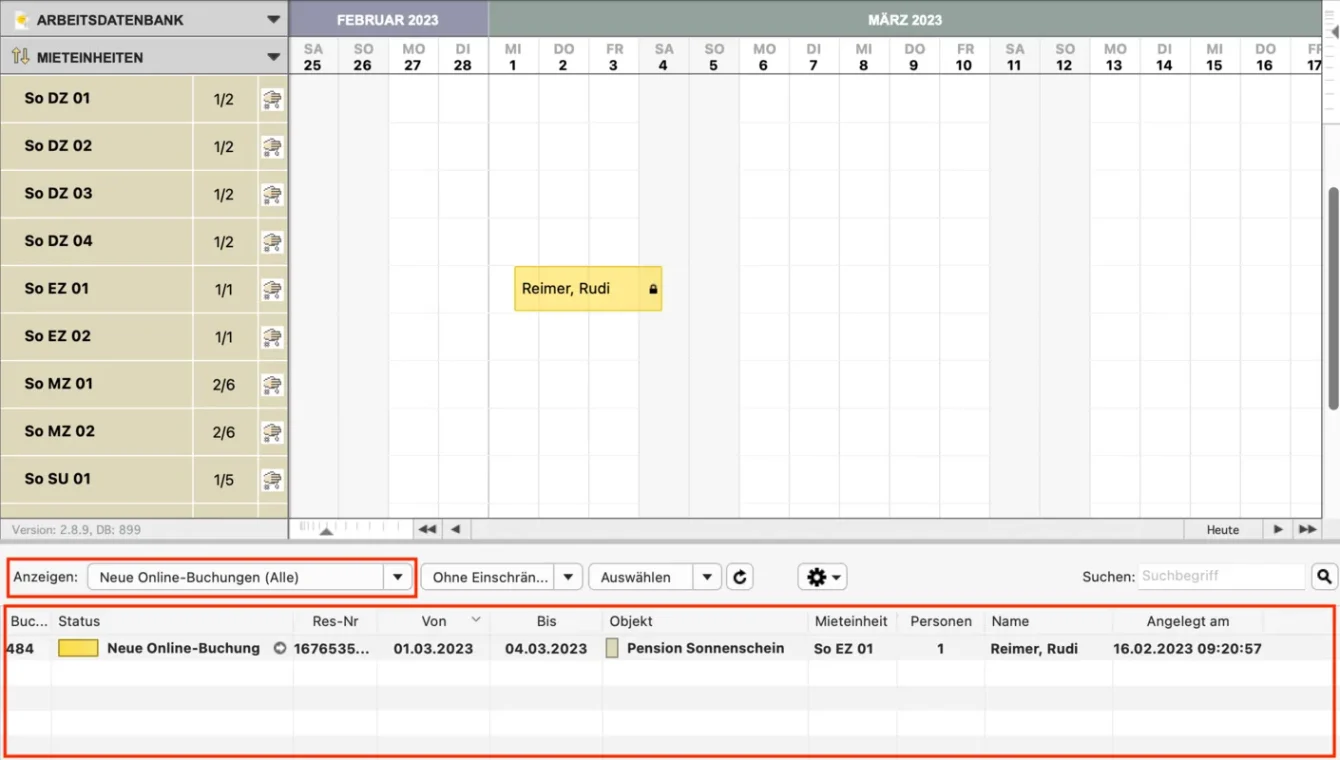
Task: Click the room icon for So EZ 02
Action: pyautogui.click(x=272, y=337)
